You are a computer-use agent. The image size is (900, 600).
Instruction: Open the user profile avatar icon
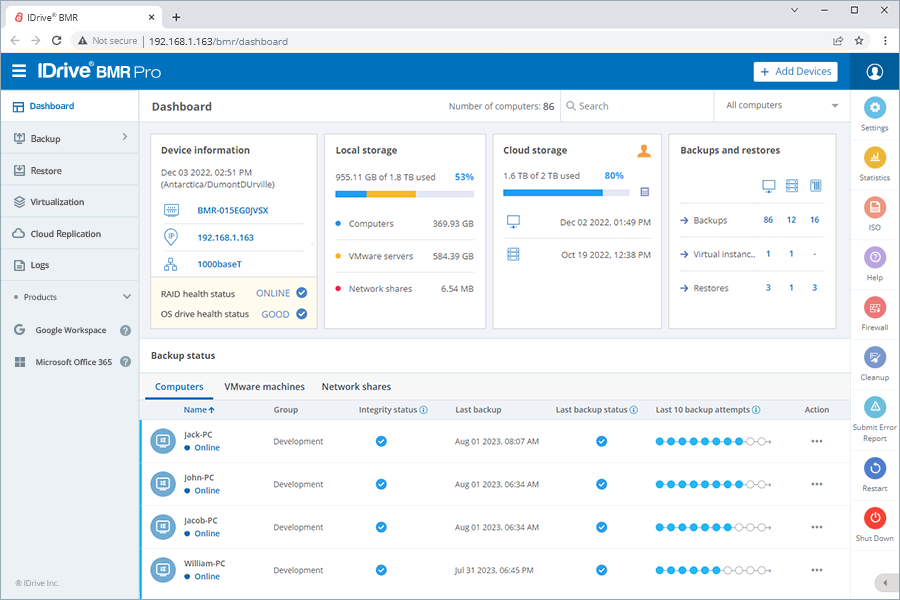pos(874,72)
